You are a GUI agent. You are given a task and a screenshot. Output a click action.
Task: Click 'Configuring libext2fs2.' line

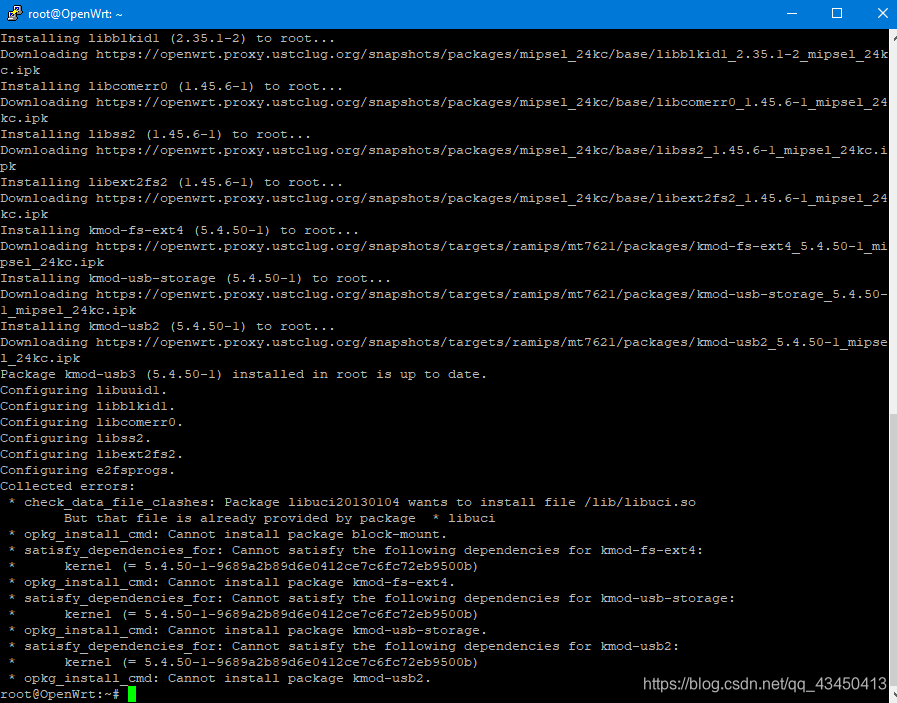(92, 454)
